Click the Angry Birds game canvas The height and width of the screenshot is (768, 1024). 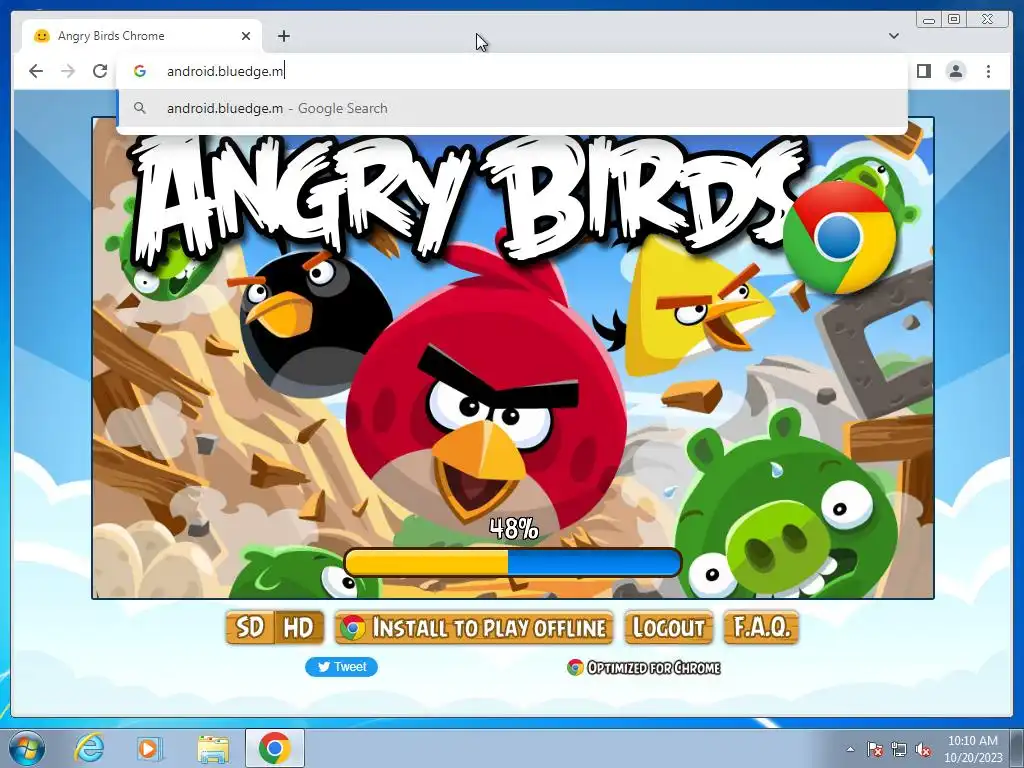point(513,358)
